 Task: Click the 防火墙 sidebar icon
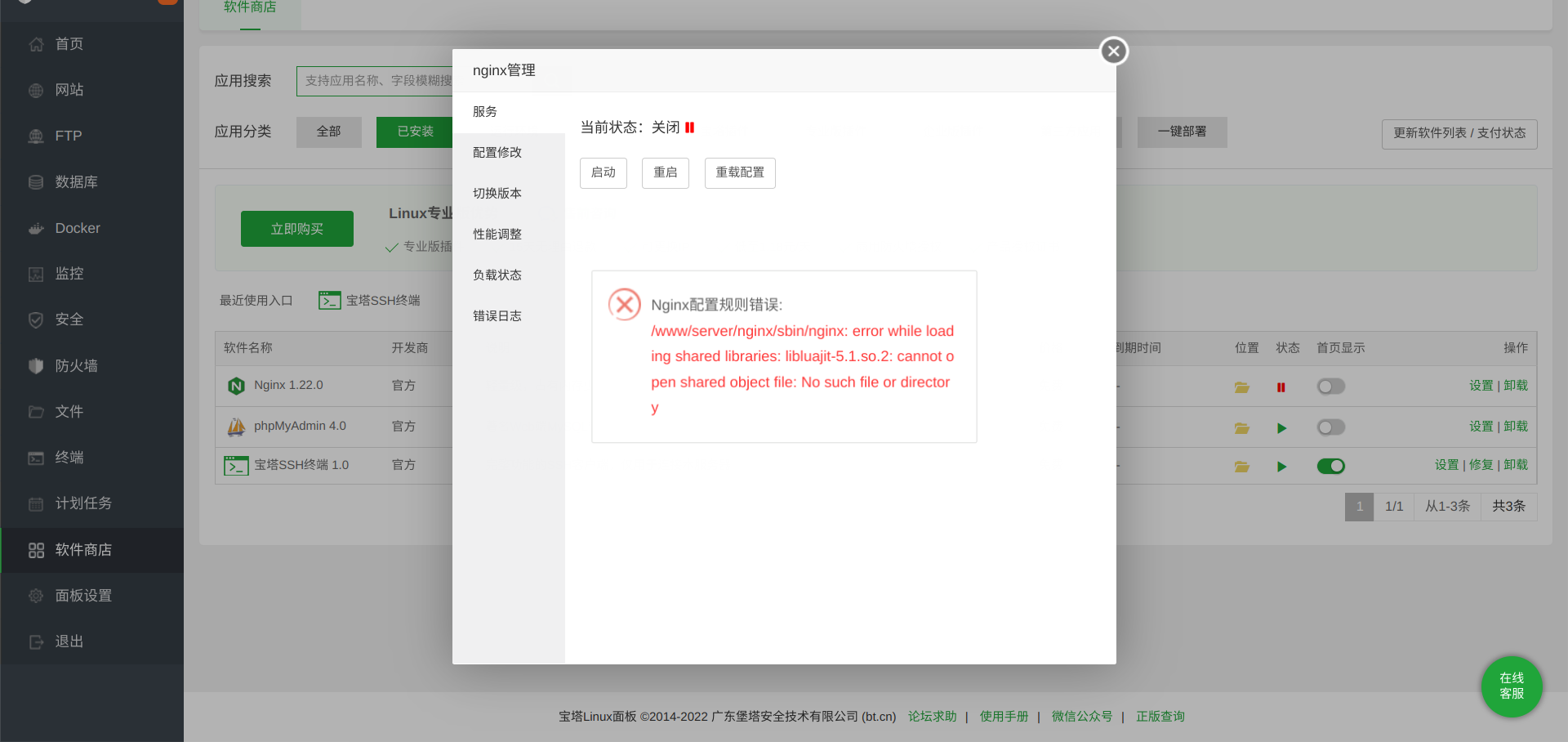pos(36,366)
